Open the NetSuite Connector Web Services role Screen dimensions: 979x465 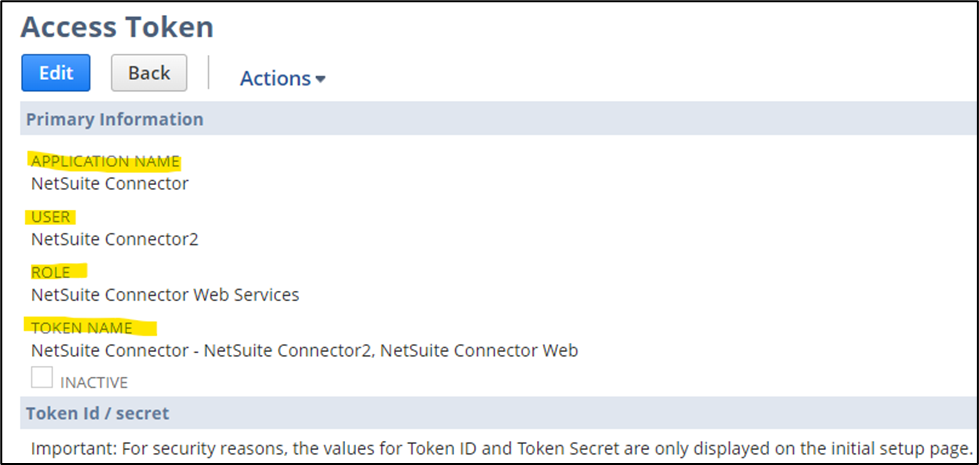pos(165,294)
